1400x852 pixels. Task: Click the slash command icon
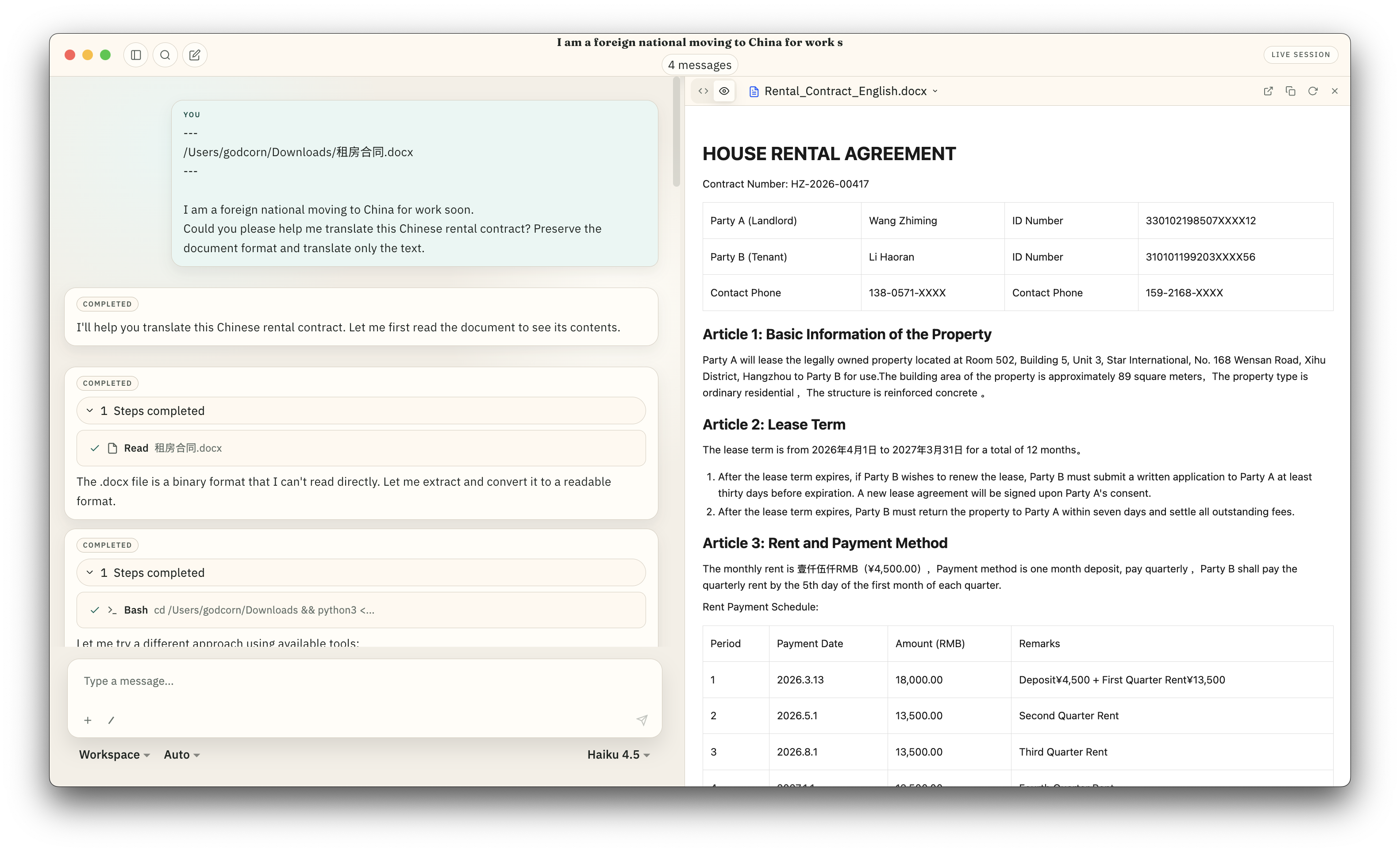coord(112,720)
